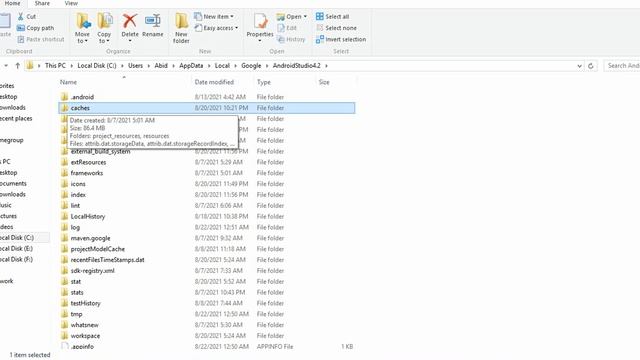Viewport: 640px width, 360px height.
Task: Select the caches folder row
Action: [x=207, y=108]
